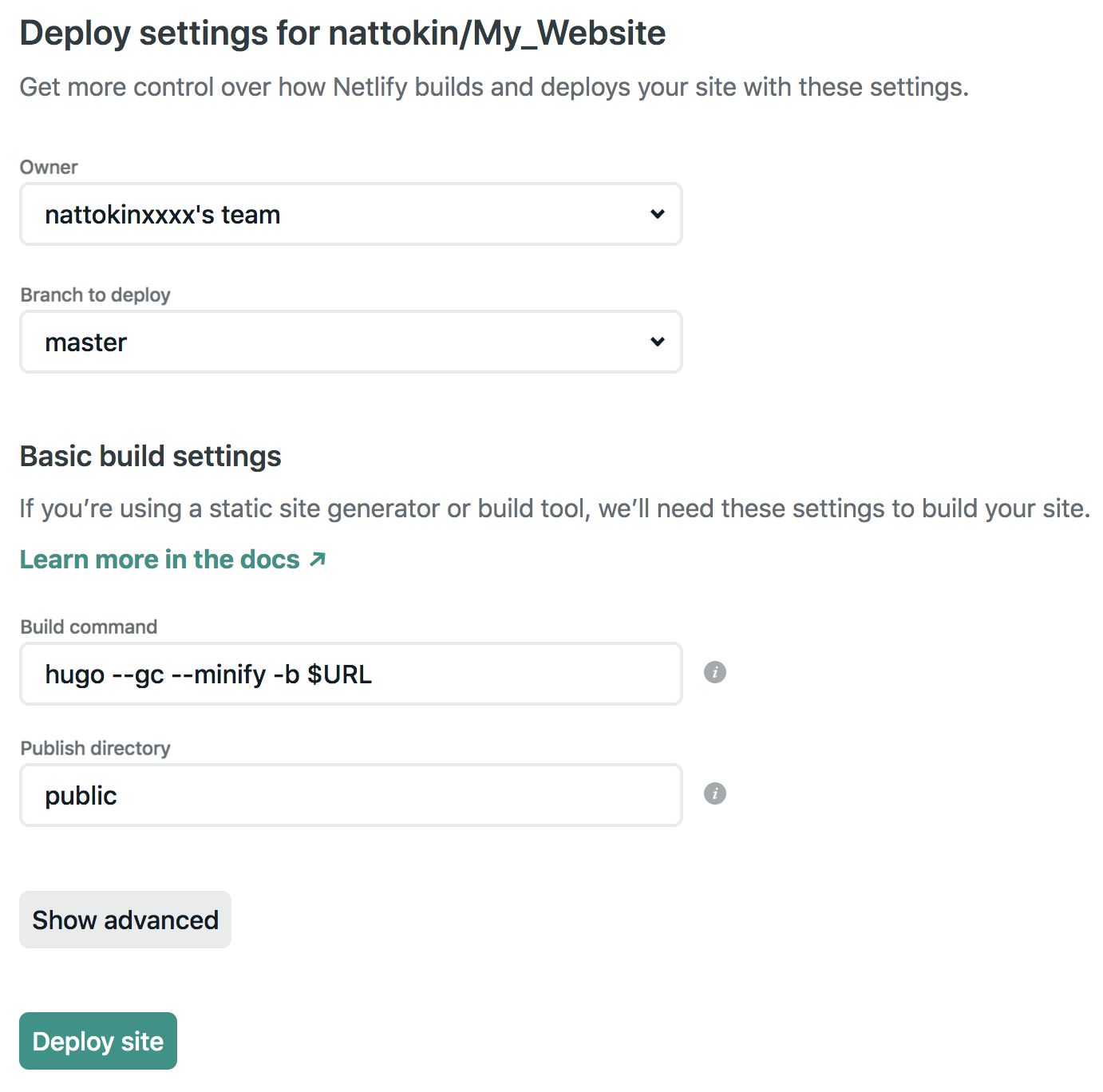Open the Learn more in the docs link

click(x=160, y=560)
